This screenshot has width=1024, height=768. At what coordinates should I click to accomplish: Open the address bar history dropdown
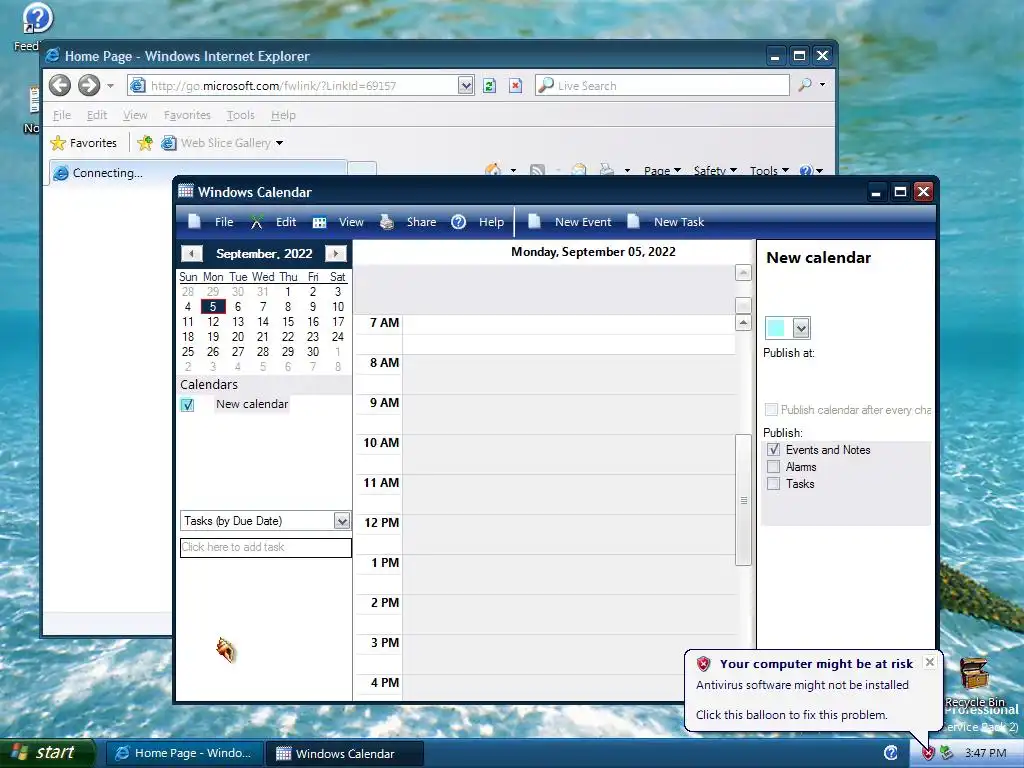(465, 85)
